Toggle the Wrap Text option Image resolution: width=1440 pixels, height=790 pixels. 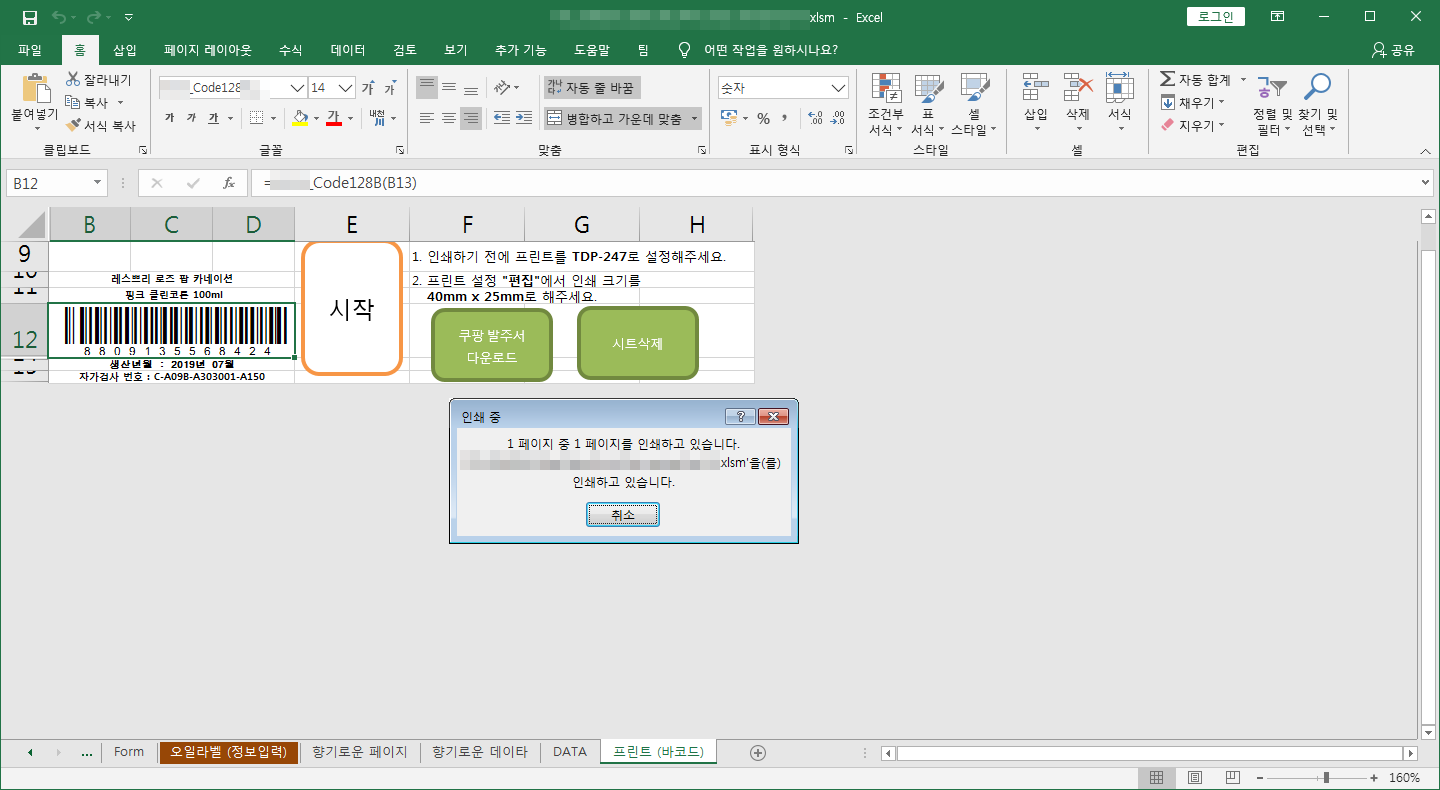click(590, 88)
